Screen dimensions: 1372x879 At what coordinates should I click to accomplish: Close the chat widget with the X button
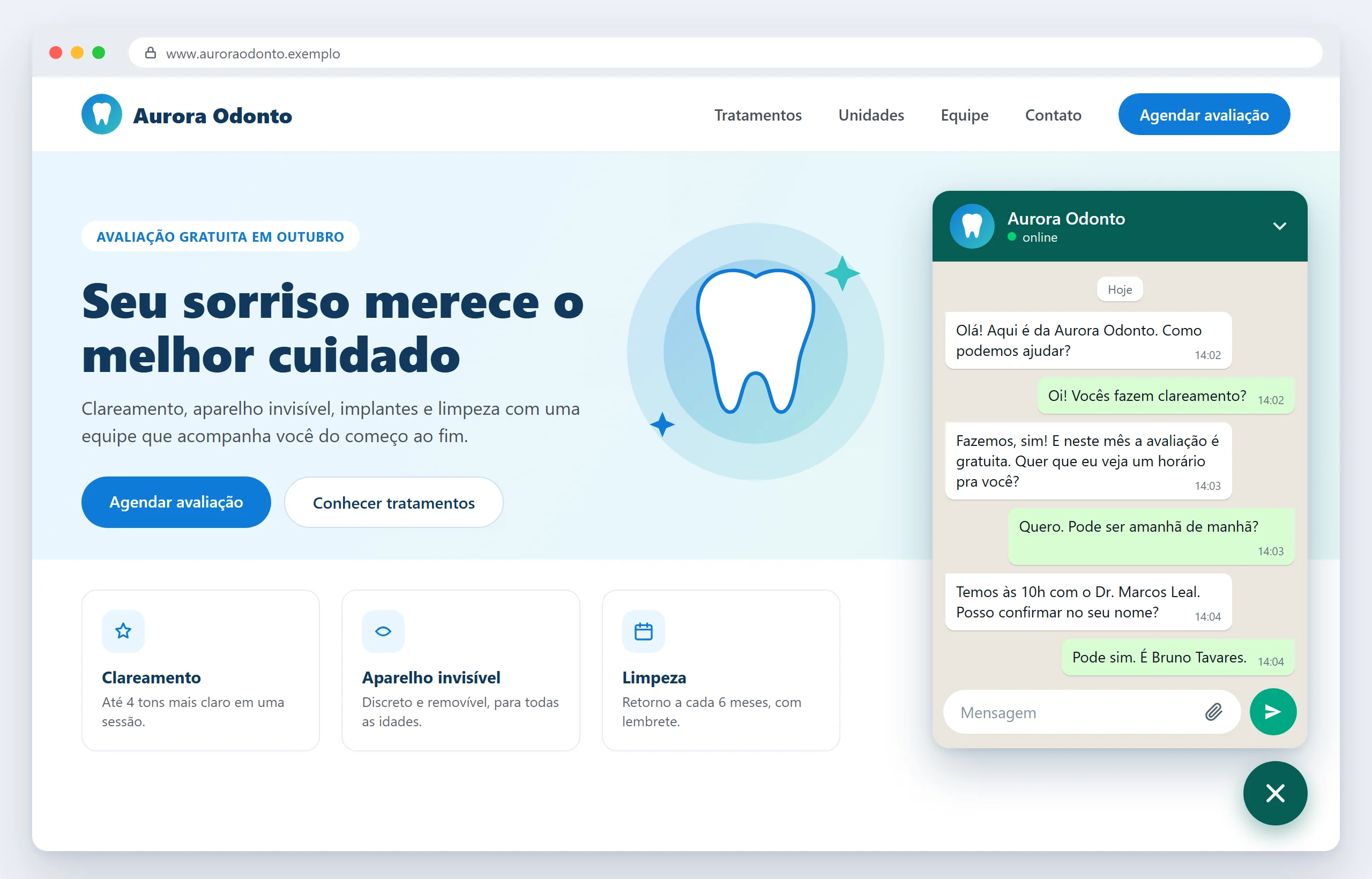click(x=1275, y=793)
